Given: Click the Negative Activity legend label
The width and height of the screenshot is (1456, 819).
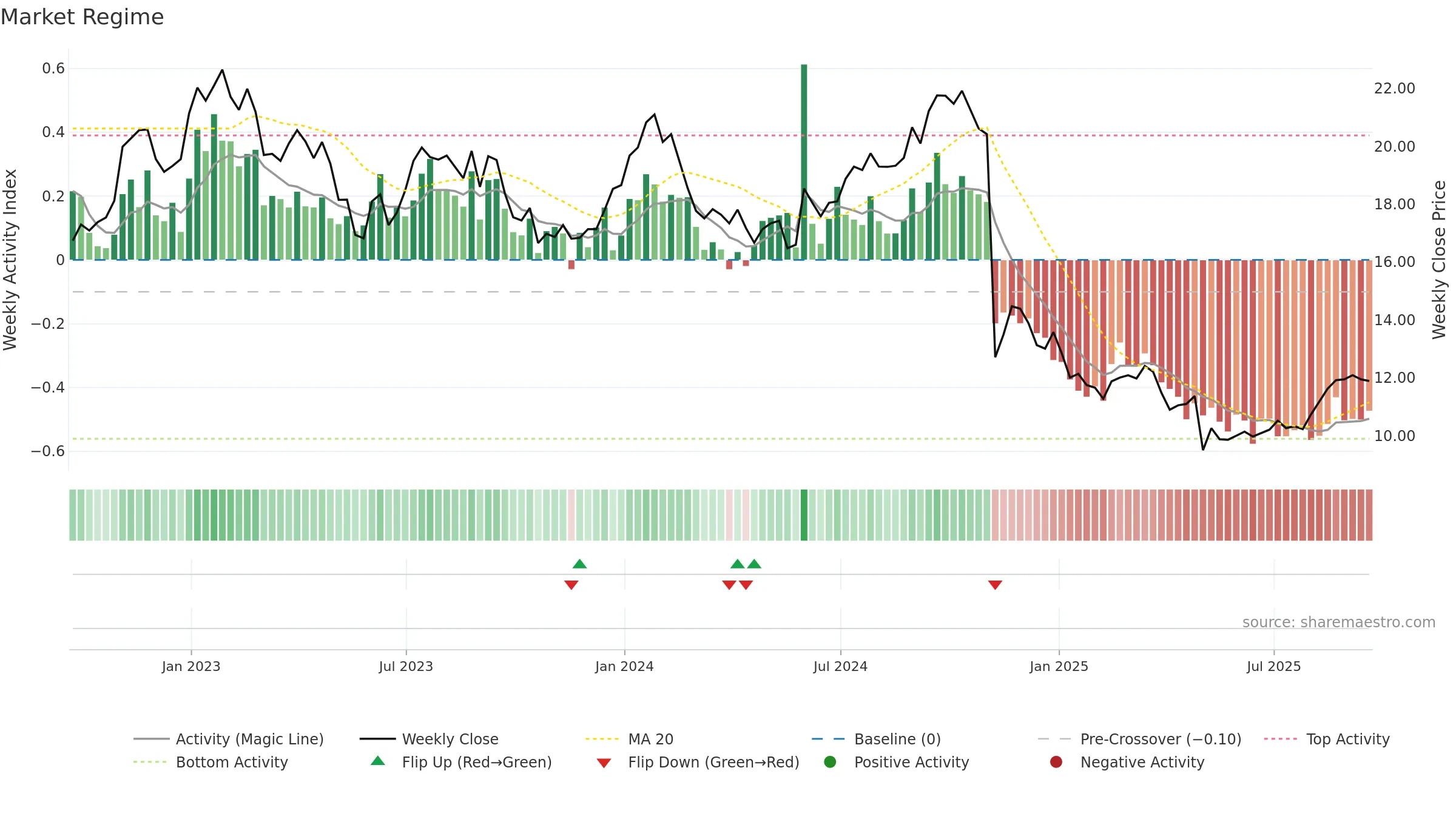Looking at the screenshot, I should coord(1142,762).
